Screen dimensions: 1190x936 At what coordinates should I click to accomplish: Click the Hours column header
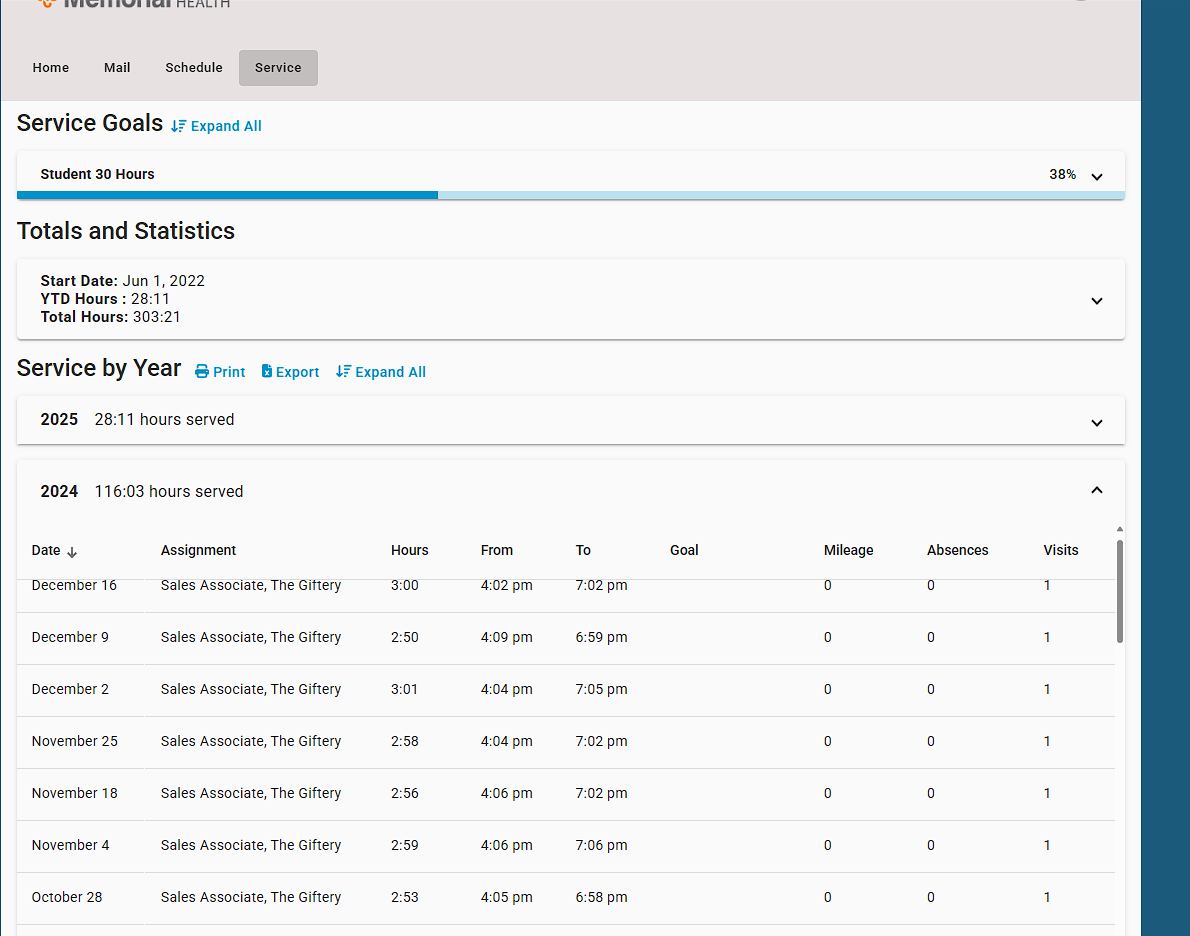409,550
